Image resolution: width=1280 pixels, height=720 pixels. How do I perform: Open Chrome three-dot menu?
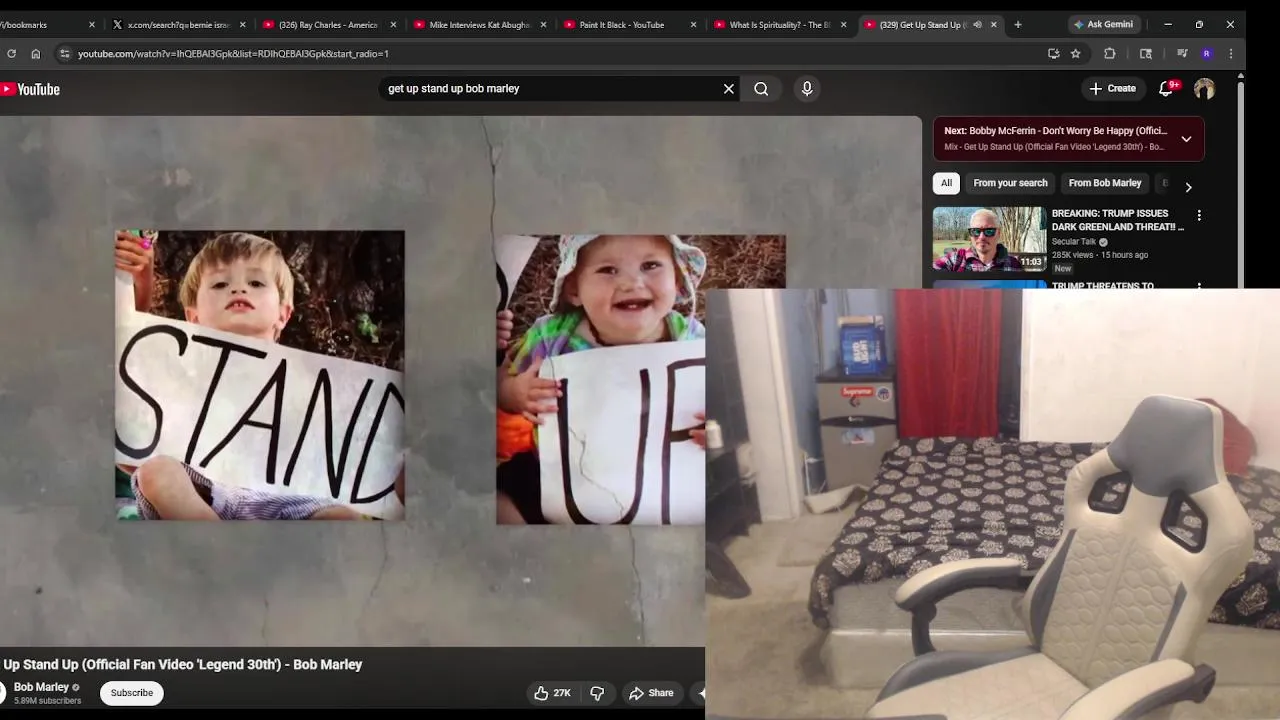[1231, 54]
